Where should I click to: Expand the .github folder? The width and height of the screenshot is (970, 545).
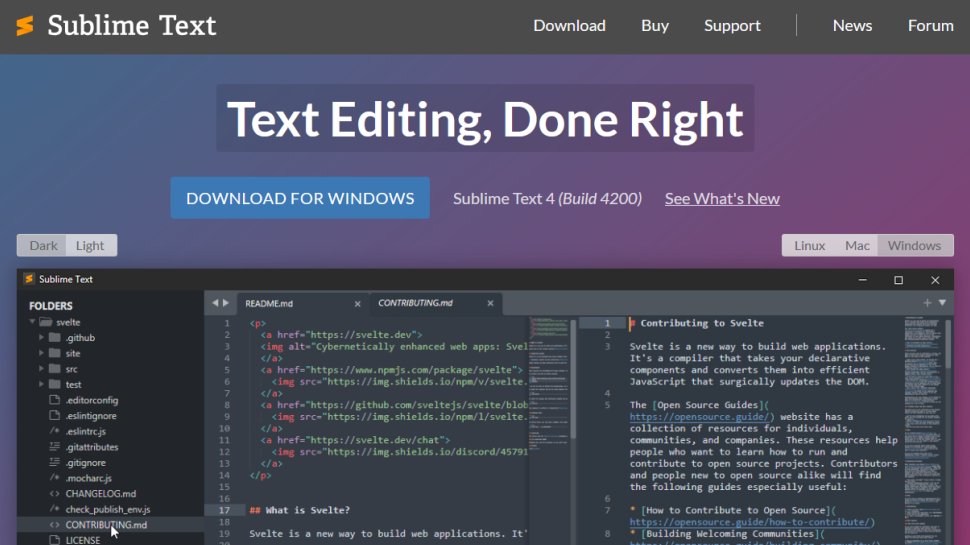click(41, 338)
